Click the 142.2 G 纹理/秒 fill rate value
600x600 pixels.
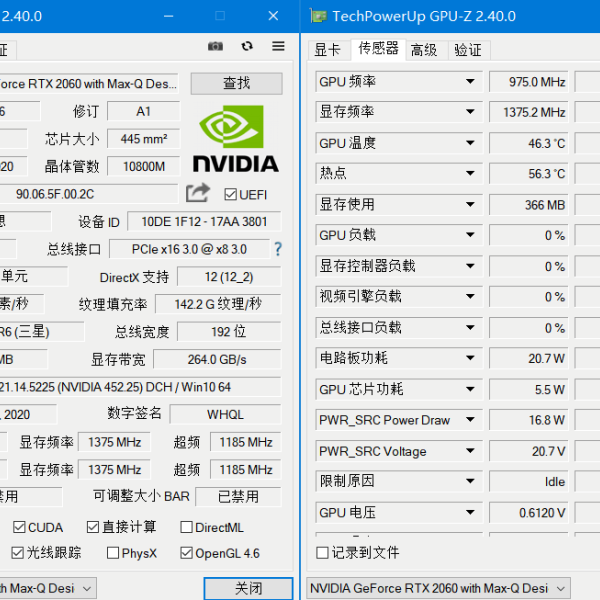coord(218,304)
